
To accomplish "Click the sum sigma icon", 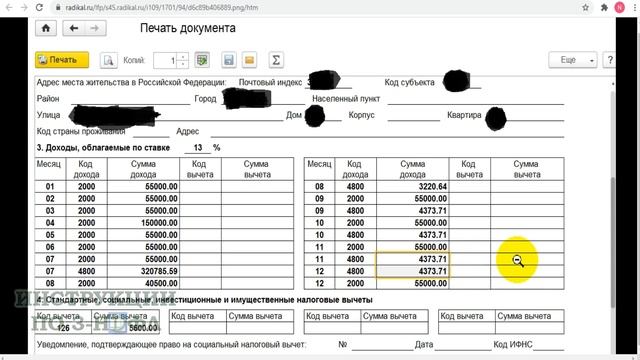I will 276,60.
